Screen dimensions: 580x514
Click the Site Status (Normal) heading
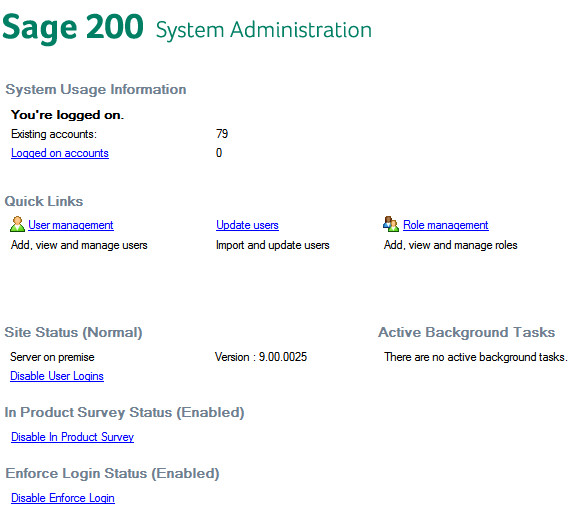pos(73,332)
